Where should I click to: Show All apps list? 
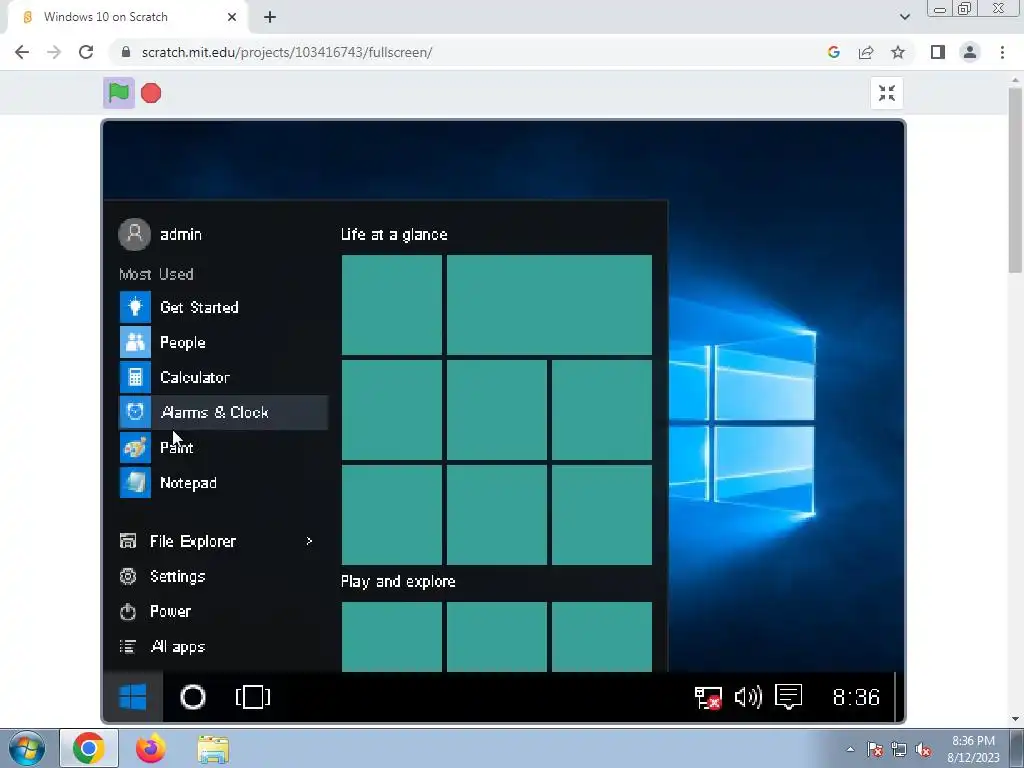(x=163, y=647)
